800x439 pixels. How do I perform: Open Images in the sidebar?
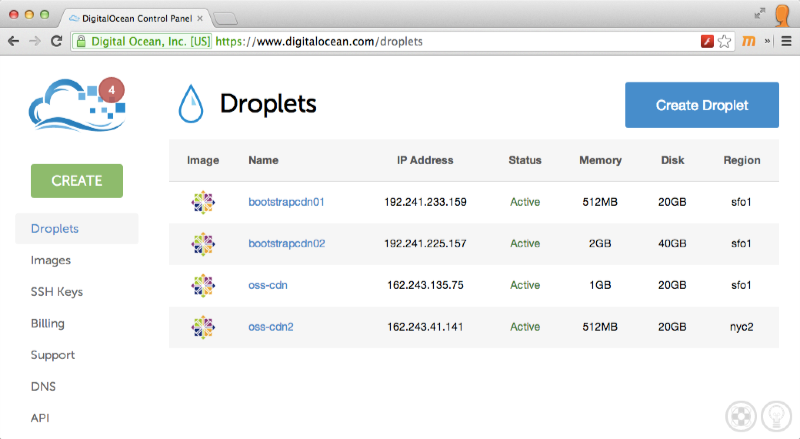[51, 260]
